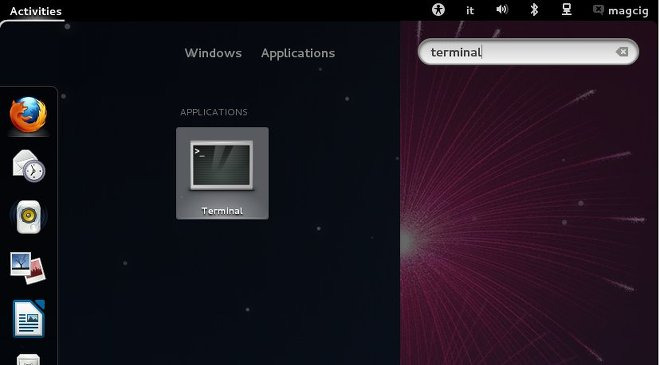
Task: Click the APPLICATIONS section heading
Action: tap(214, 112)
